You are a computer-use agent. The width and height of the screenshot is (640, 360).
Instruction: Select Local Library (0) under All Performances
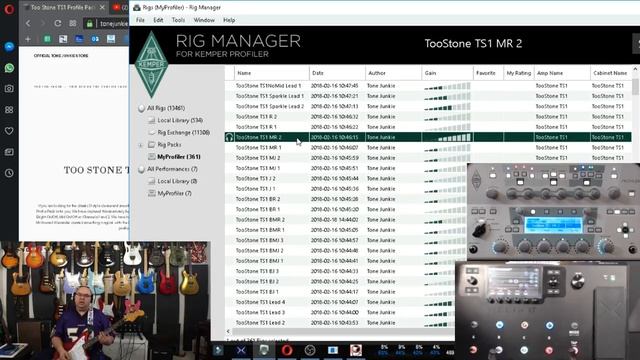pos(177,181)
